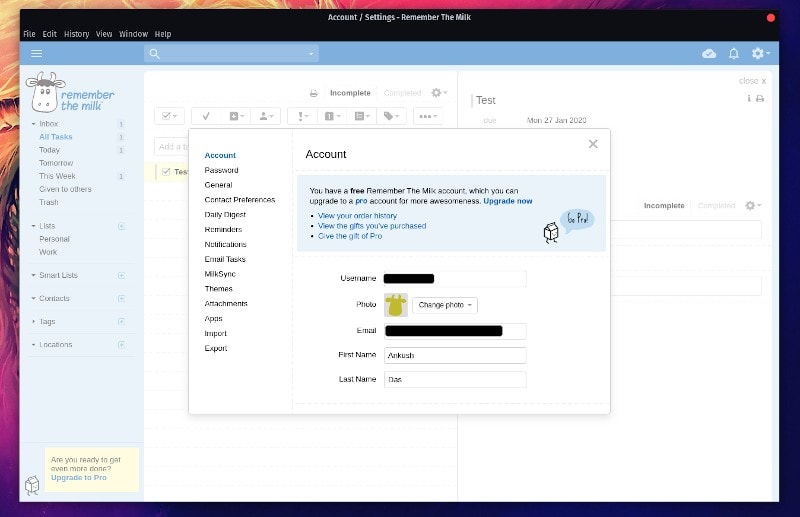Open the tag toolbar dropdown
The image size is (800, 517).
pos(391,116)
